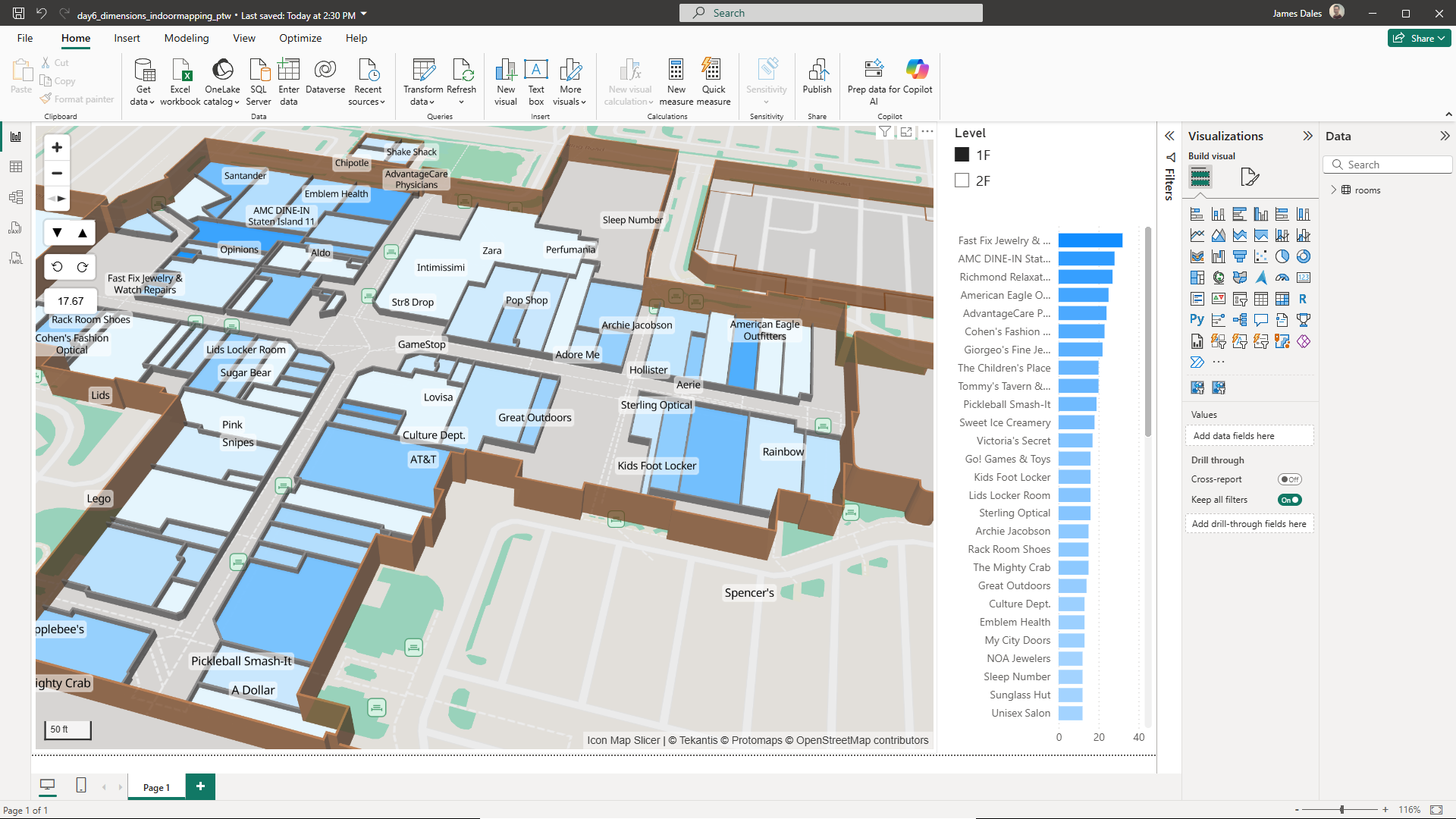Click the map rotate clockwise icon
The height and width of the screenshot is (819, 1456).
[83, 267]
